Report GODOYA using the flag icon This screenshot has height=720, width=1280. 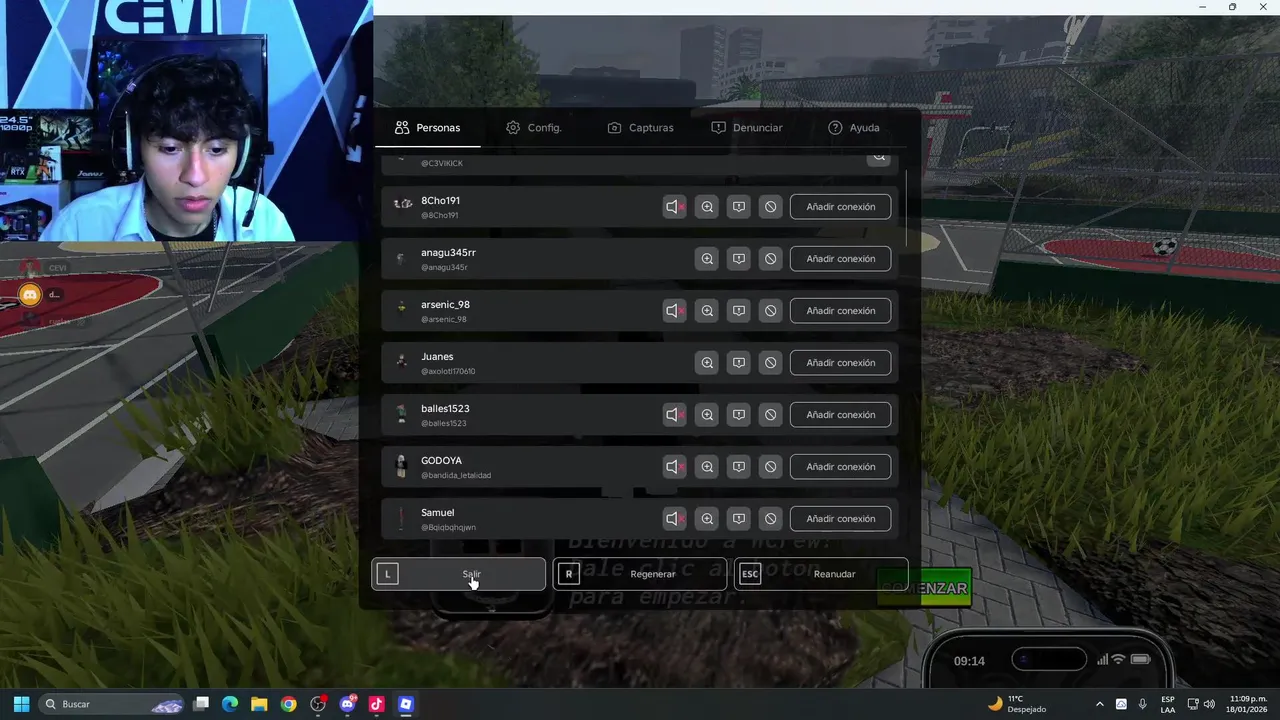[x=739, y=467]
